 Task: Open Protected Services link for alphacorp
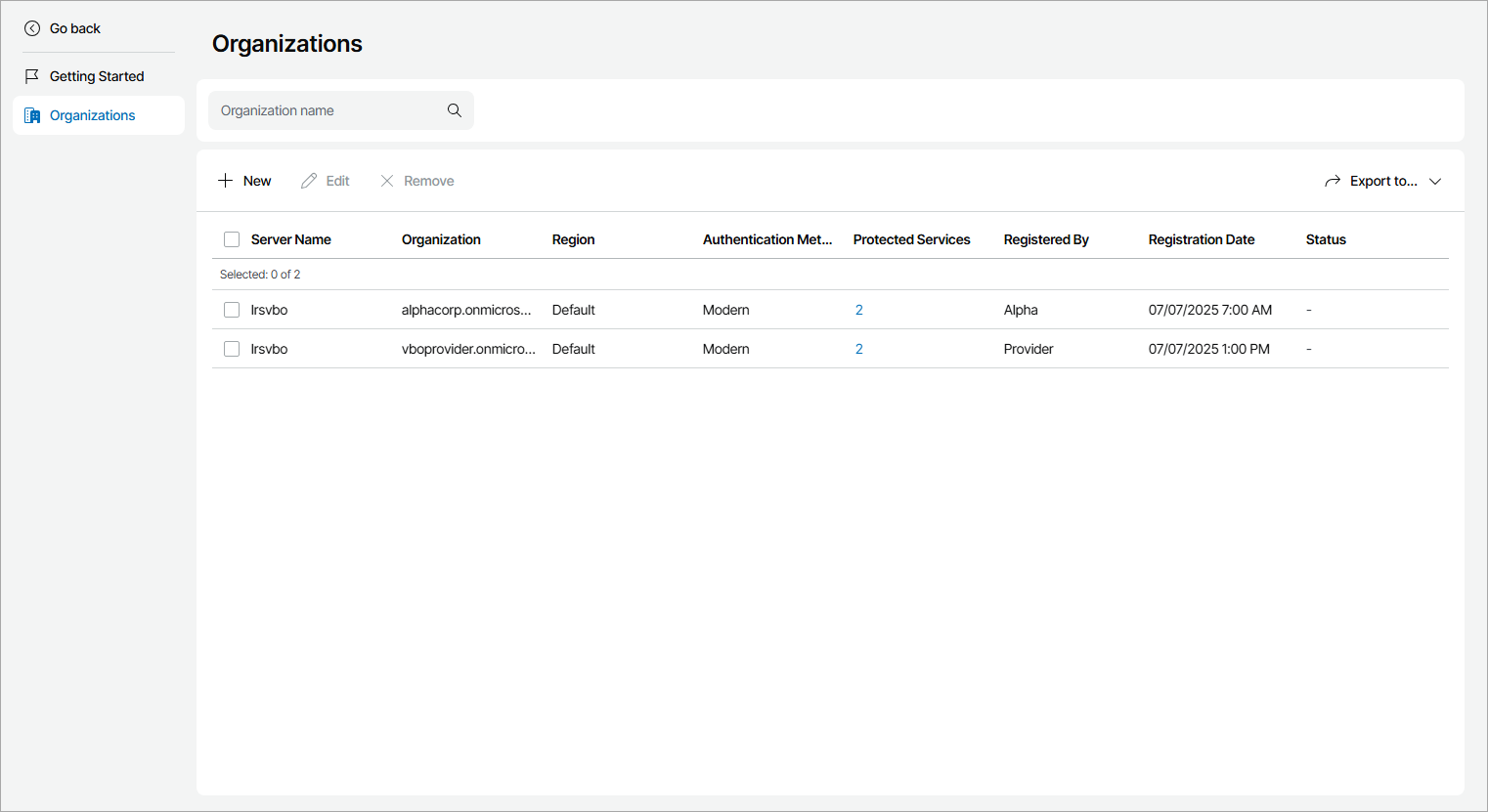tap(859, 310)
